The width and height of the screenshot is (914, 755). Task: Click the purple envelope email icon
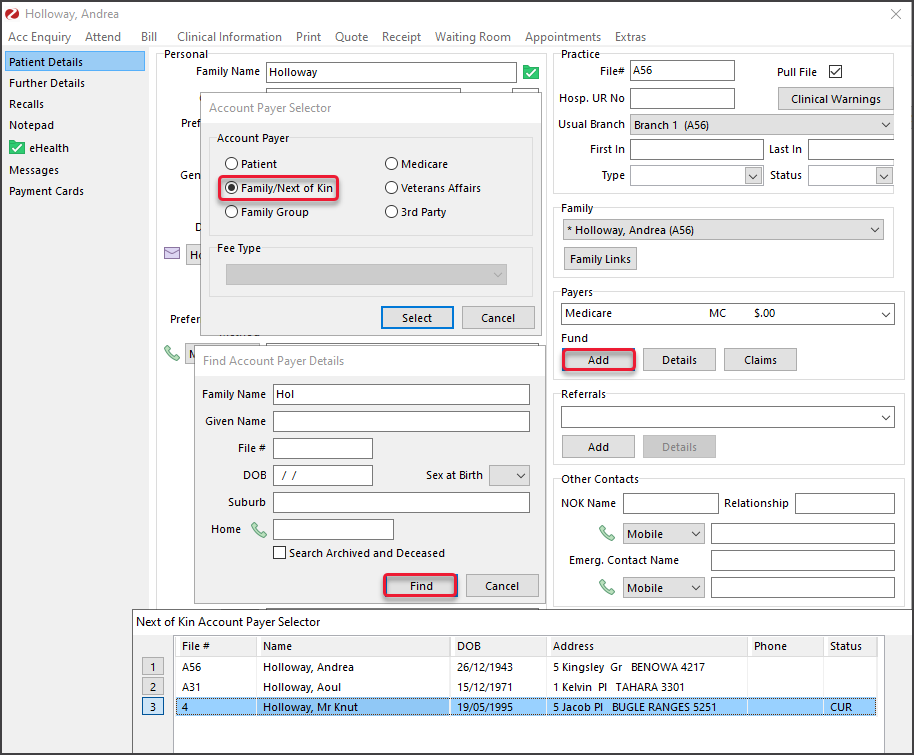pyautogui.click(x=172, y=254)
